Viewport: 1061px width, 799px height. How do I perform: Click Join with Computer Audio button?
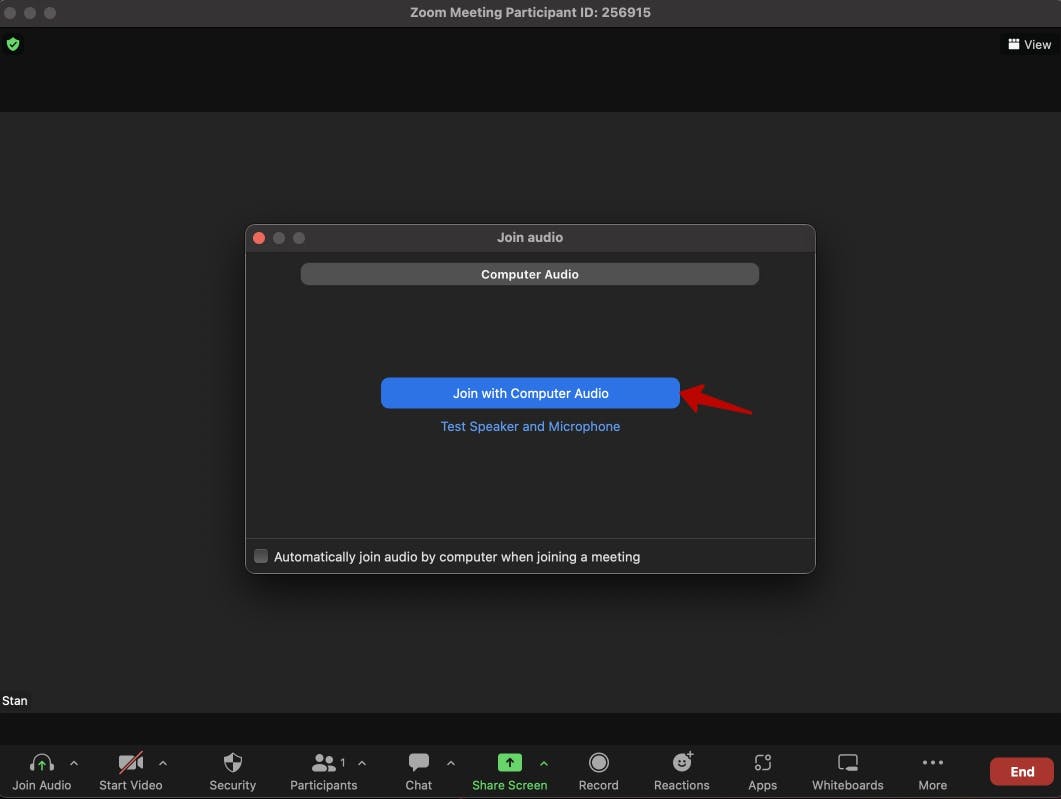click(x=530, y=393)
